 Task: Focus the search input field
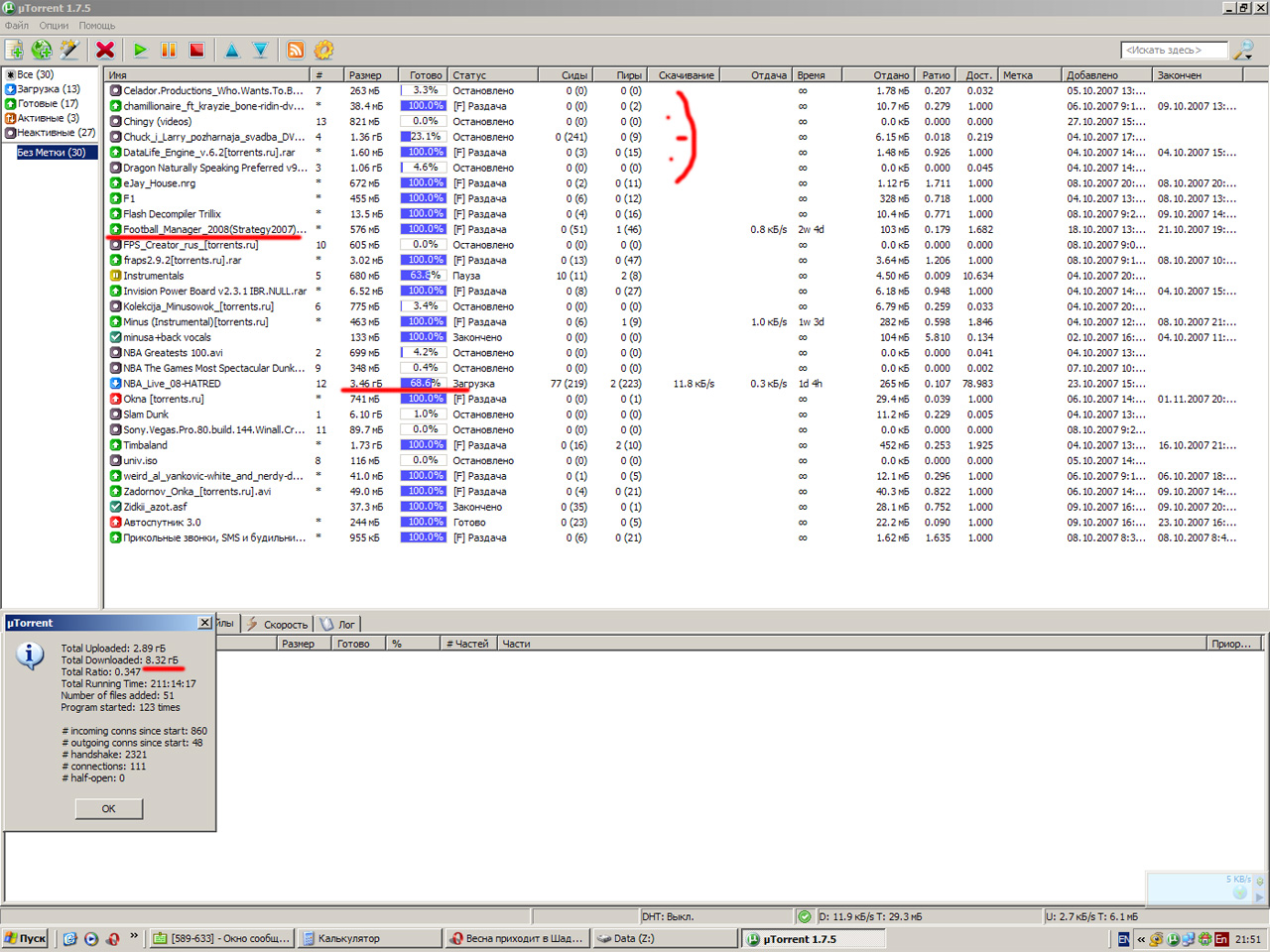pos(1174,50)
